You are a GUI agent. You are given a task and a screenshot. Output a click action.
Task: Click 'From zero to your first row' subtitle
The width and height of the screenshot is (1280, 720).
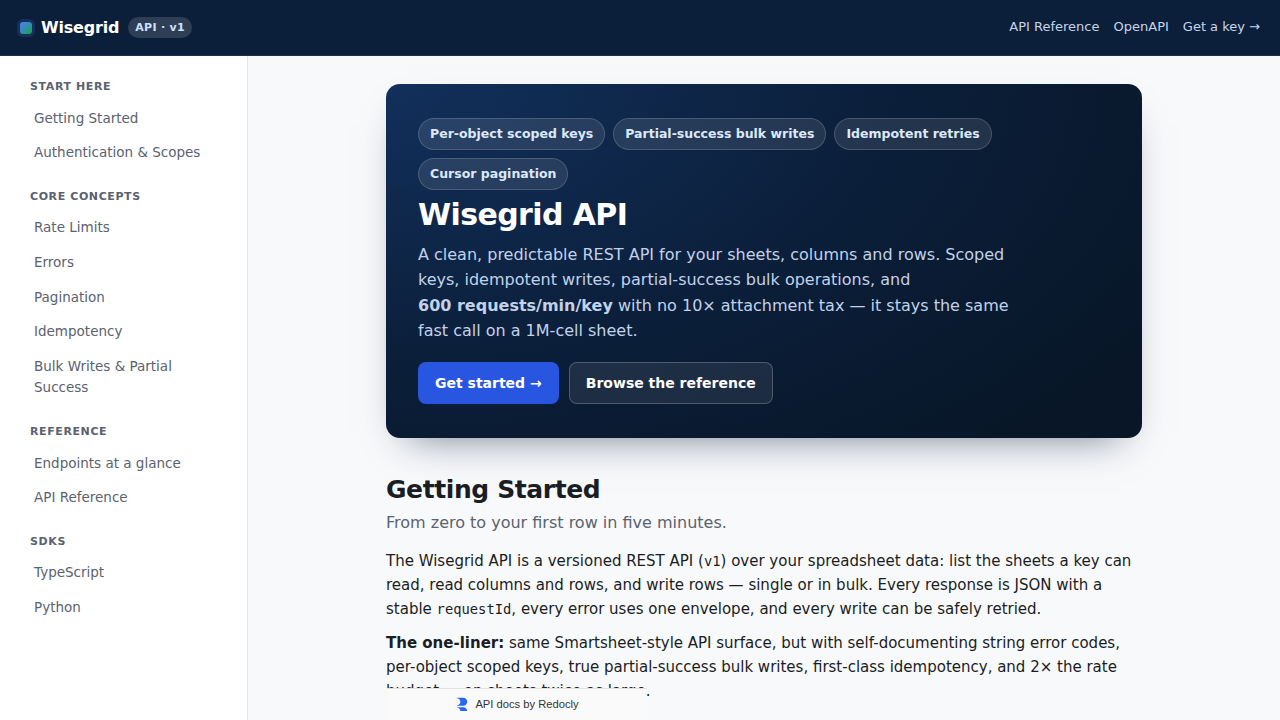tap(556, 522)
